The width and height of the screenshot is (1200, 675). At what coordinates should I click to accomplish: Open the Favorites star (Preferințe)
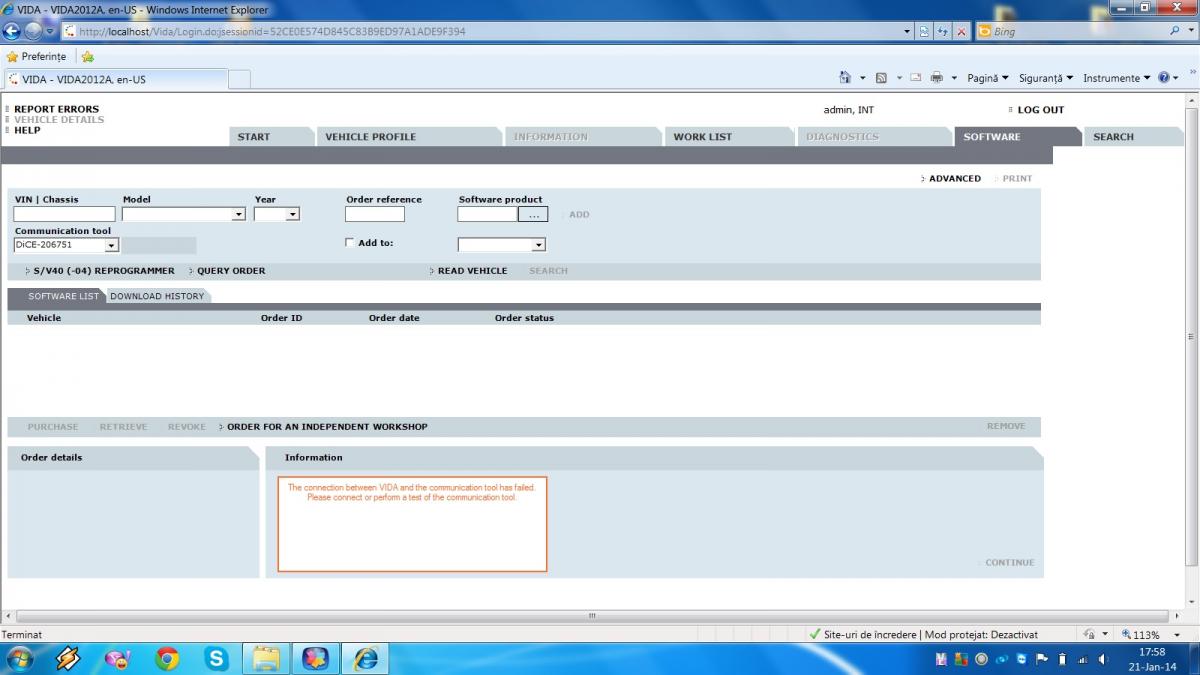[37, 57]
